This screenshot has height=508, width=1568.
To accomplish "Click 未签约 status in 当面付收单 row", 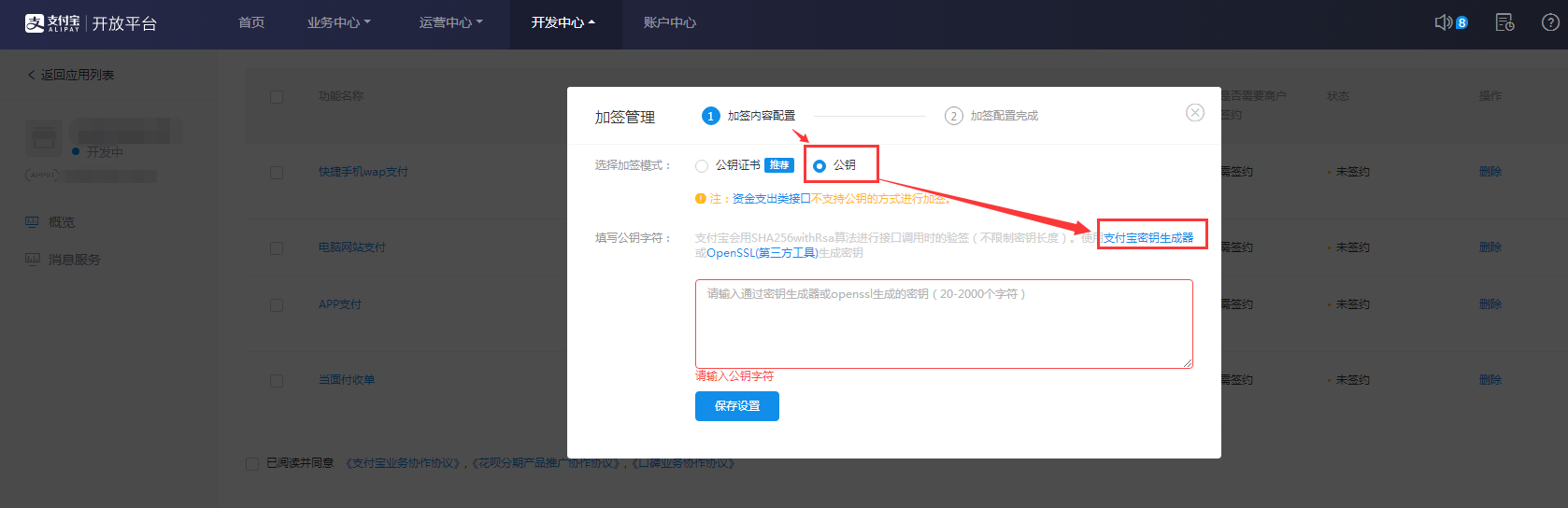I will (x=1351, y=380).
